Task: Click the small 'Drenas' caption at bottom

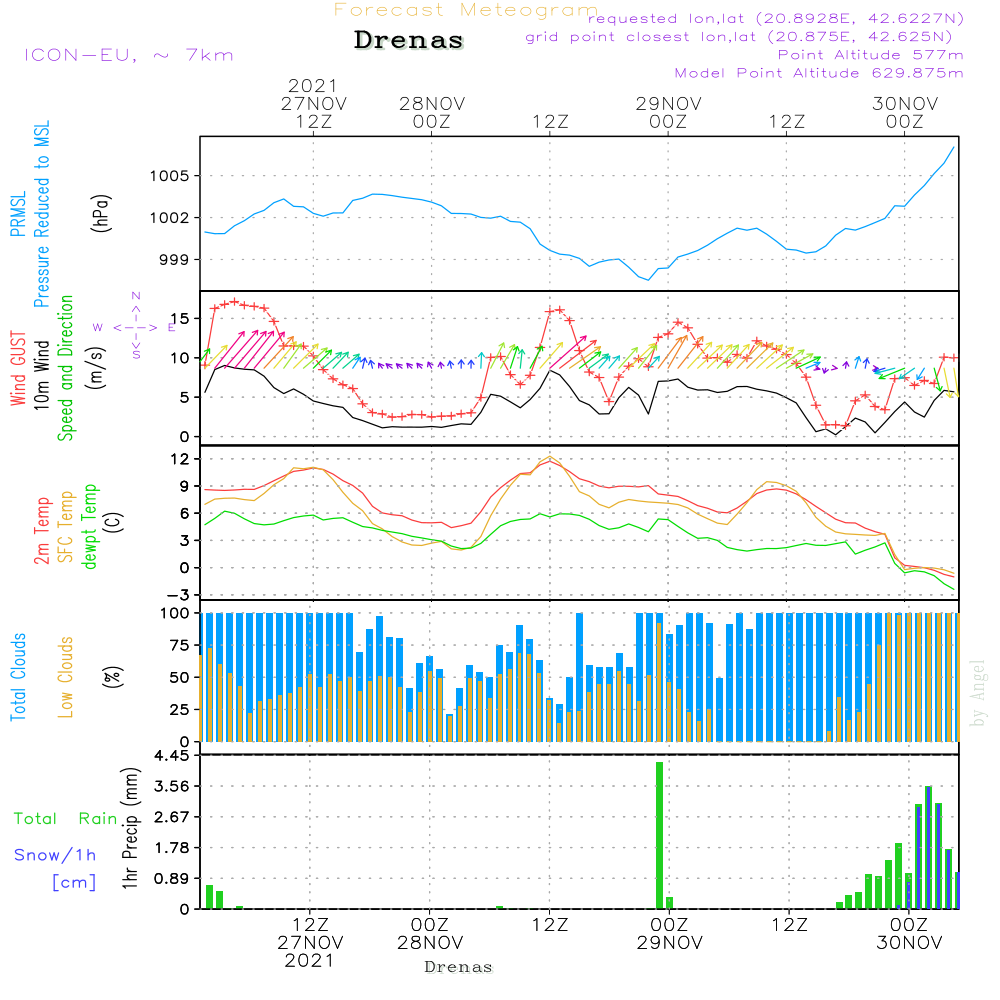Action: click(459, 967)
